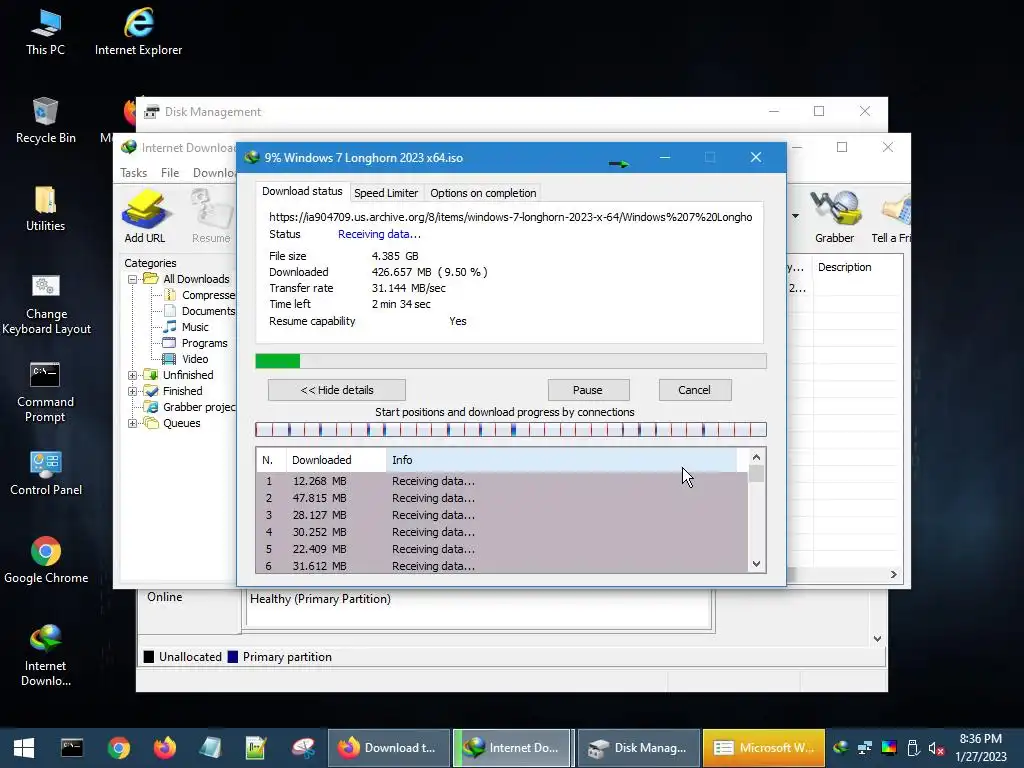The image size is (1024, 768).
Task: Open Internet Download Manager desktop shortcut
Action: [x=46, y=655]
